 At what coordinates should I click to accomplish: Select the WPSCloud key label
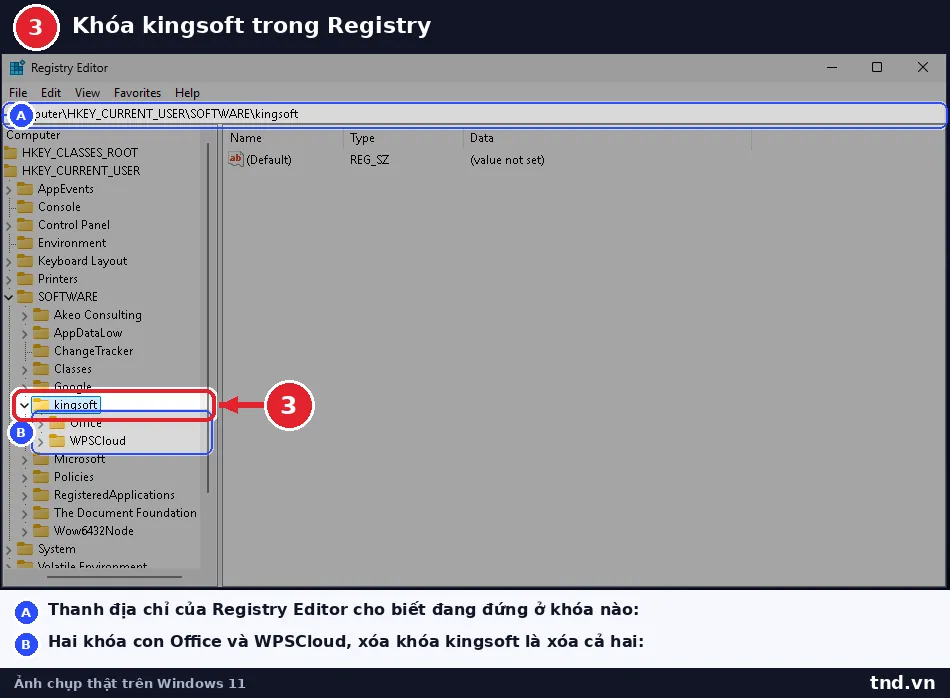pyautogui.click(x=98, y=440)
